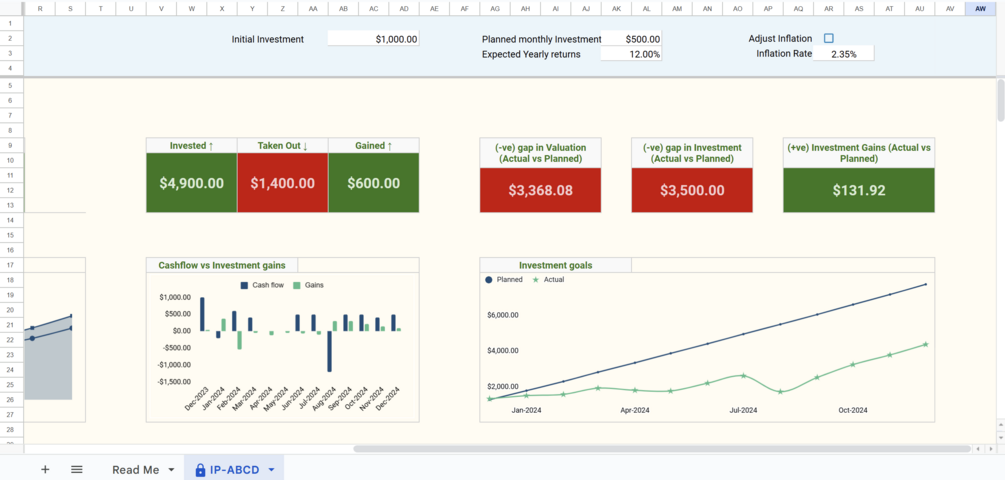The image size is (1005, 480).
Task: Select row header 11
Action: [x=12, y=175]
